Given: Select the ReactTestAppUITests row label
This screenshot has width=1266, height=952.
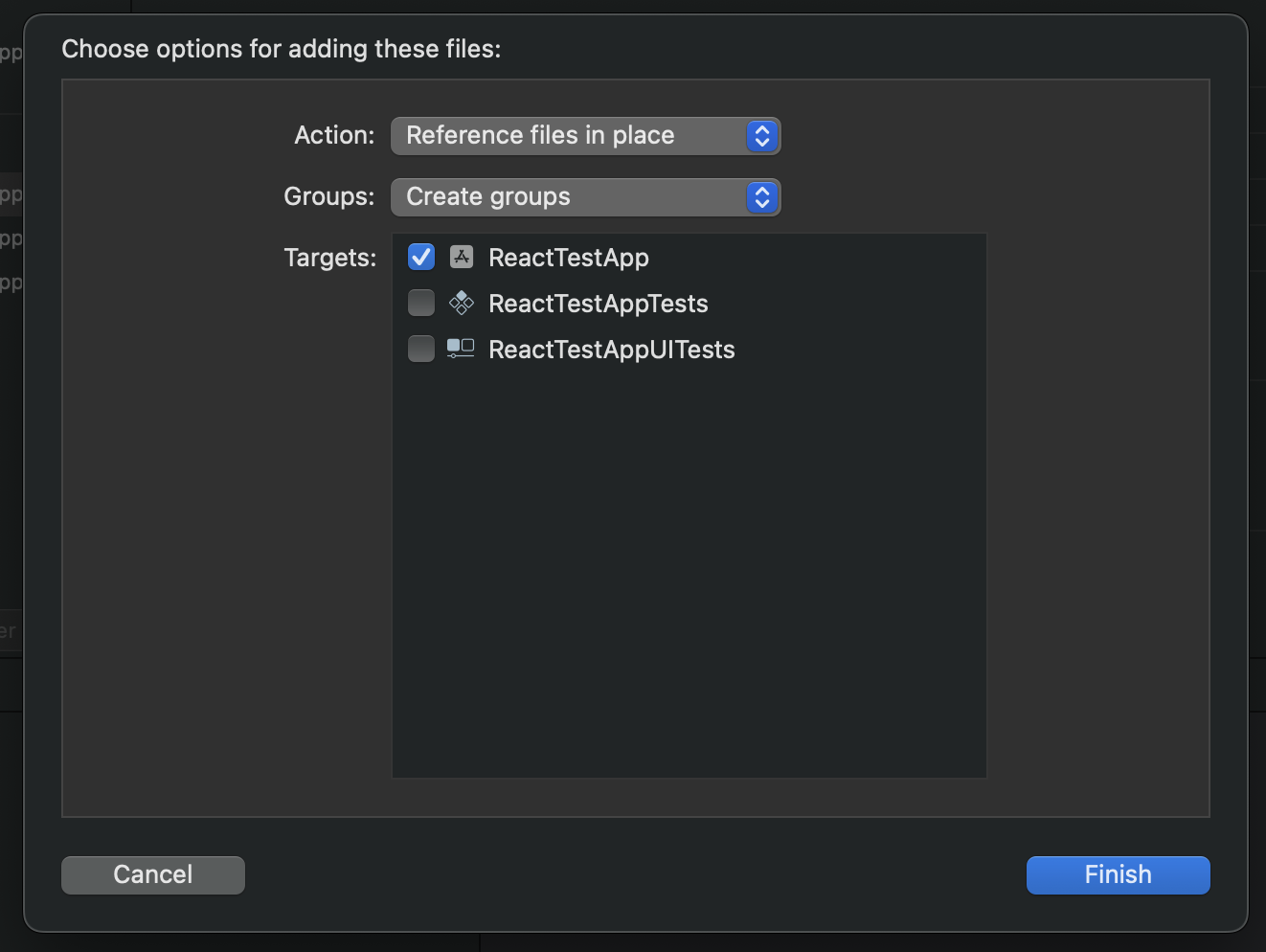Looking at the screenshot, I should pos(612,350).
